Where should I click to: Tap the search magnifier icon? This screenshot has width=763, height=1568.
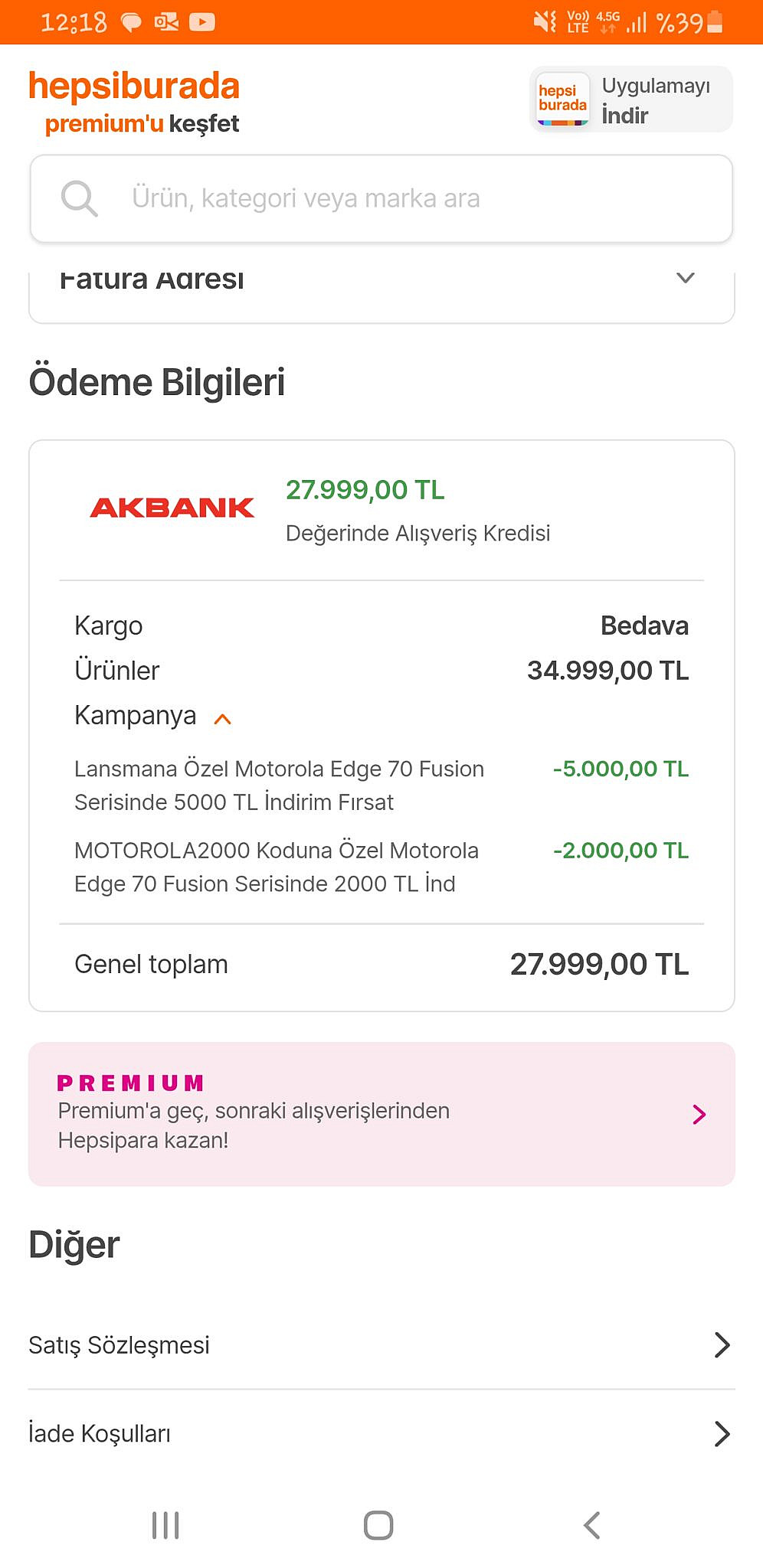(x=80, y=199)
